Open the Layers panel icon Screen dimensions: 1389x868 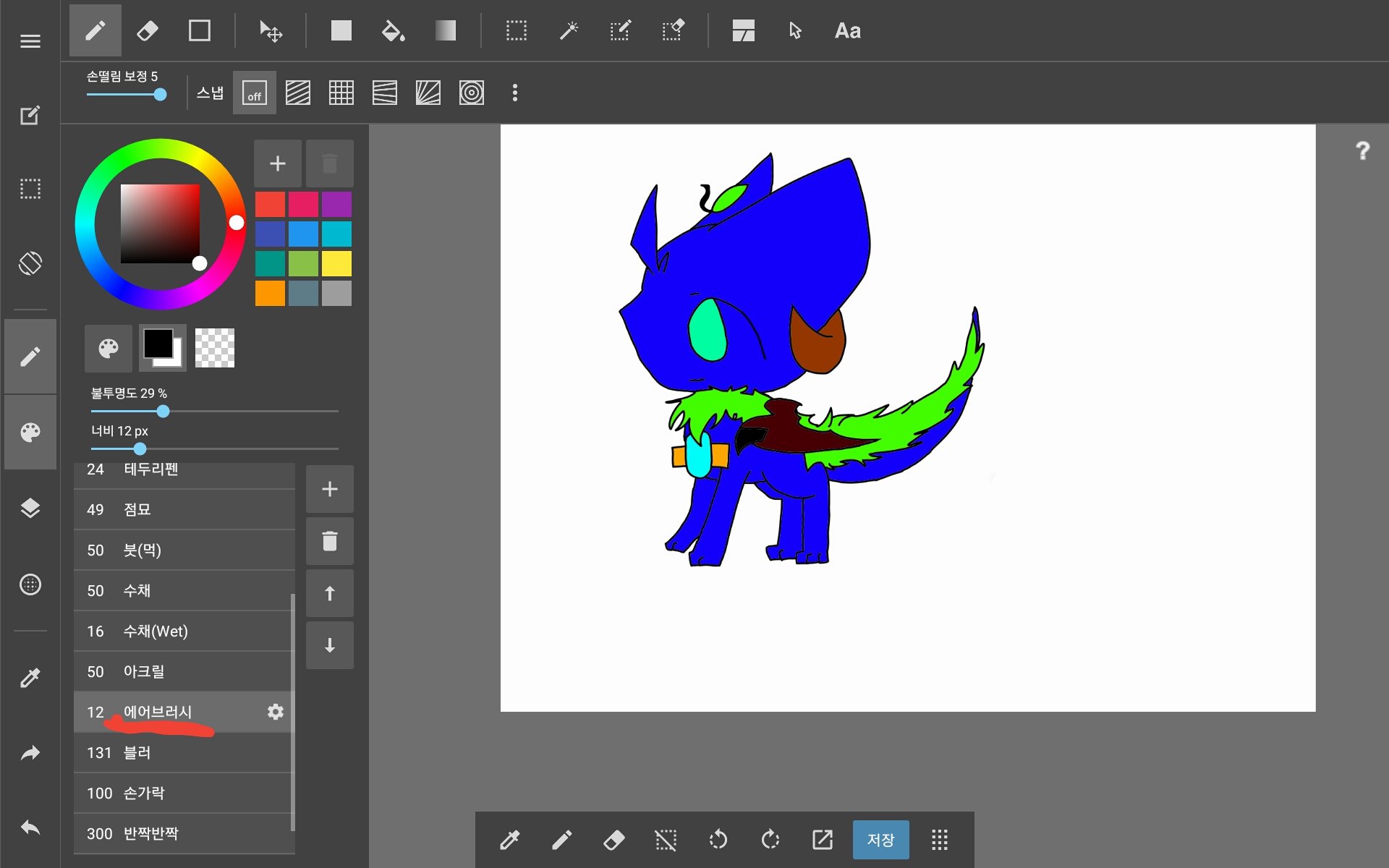[30, 509]
